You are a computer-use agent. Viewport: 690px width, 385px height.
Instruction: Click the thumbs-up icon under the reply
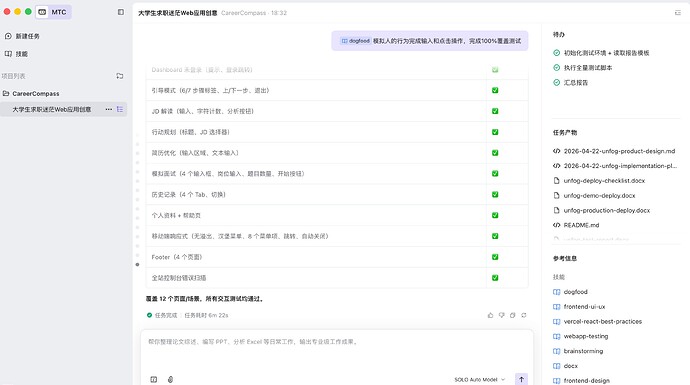point(490,315)
